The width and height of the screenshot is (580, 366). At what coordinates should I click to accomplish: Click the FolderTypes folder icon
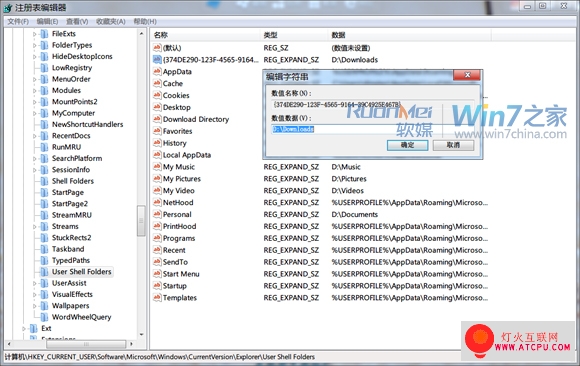[44, 45]
